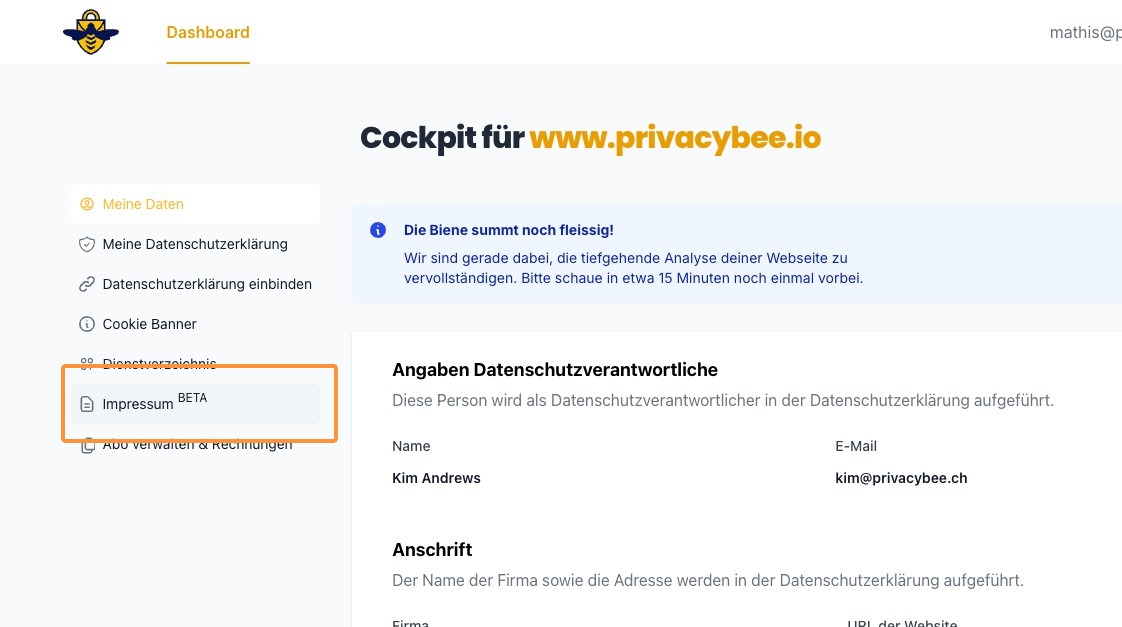Click the document icon beside Impressum

point(86,405)
